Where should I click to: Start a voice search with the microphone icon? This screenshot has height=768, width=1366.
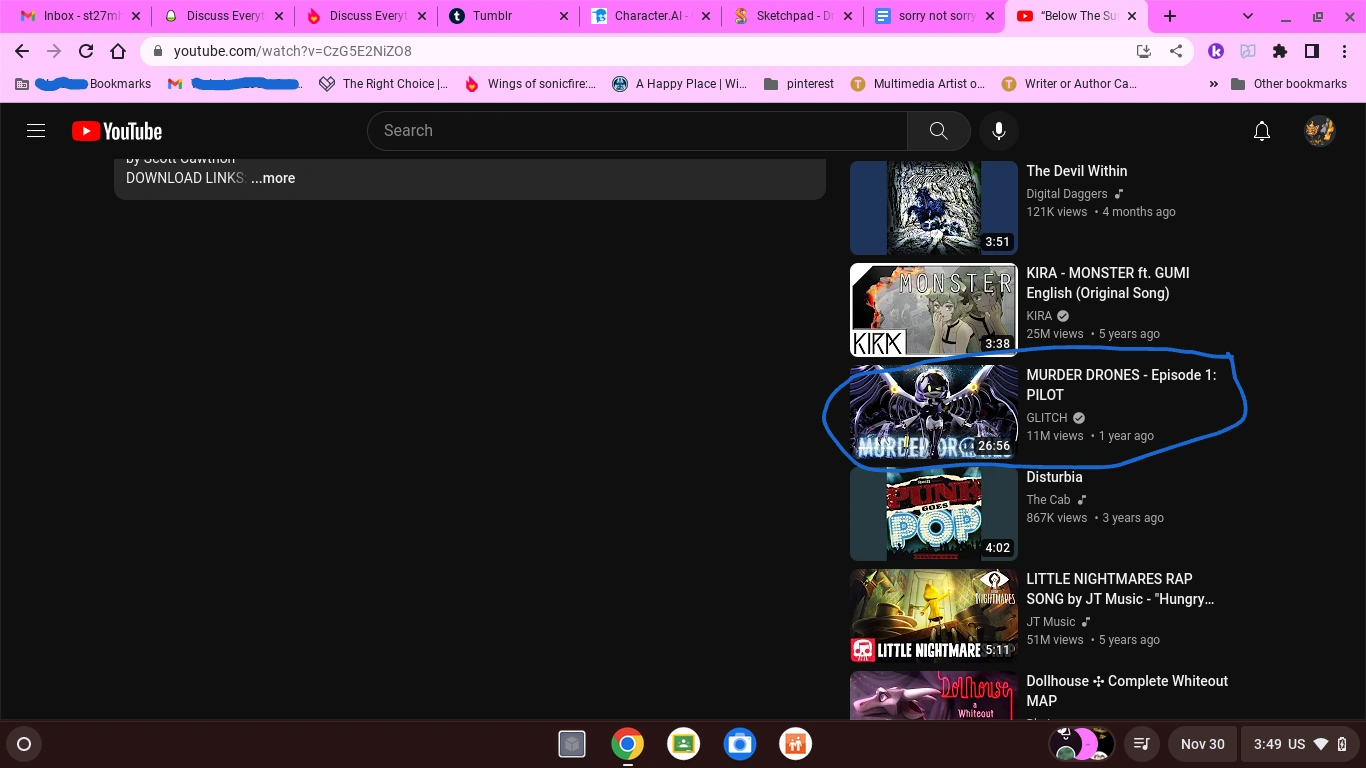(998, 131)
